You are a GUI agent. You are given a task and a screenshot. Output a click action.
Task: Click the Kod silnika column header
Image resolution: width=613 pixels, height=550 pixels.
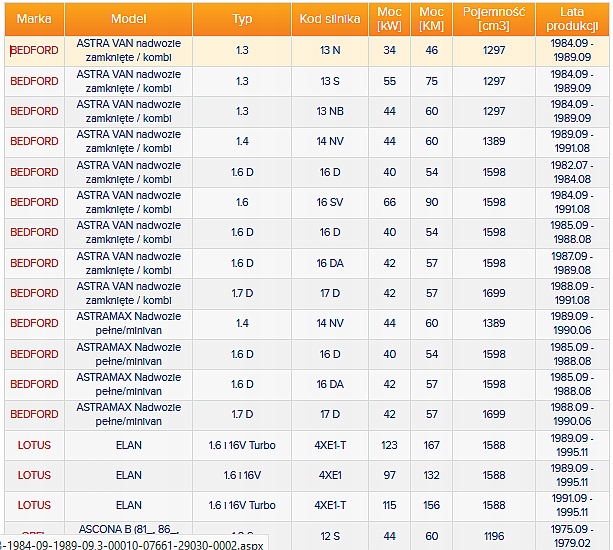[x=330, y=19]
